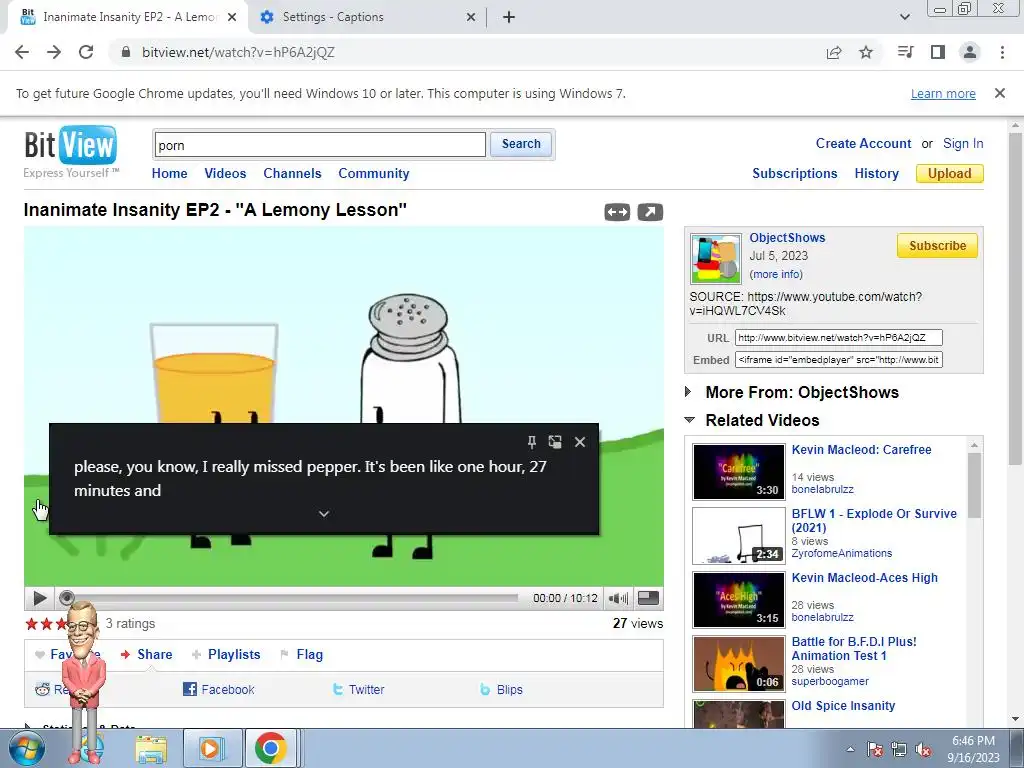Image resolution: width=1024 pixels, height=768 pixels.
Task: Pin the live caption box
Action: [532, 442]
